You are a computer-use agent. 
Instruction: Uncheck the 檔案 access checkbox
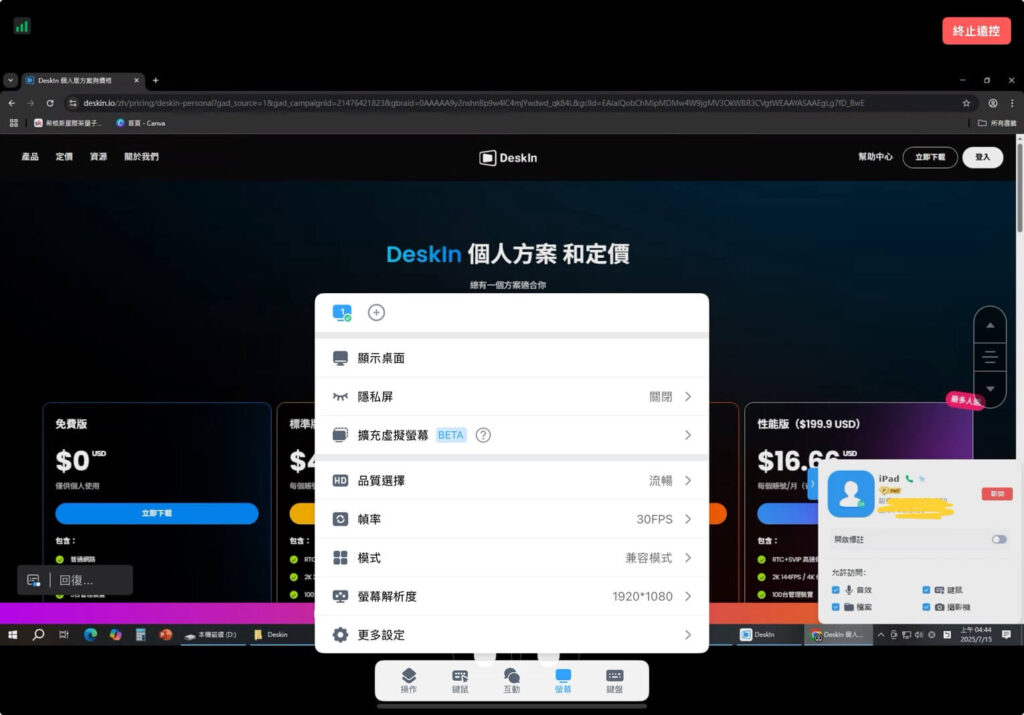(x=836, y=607)
